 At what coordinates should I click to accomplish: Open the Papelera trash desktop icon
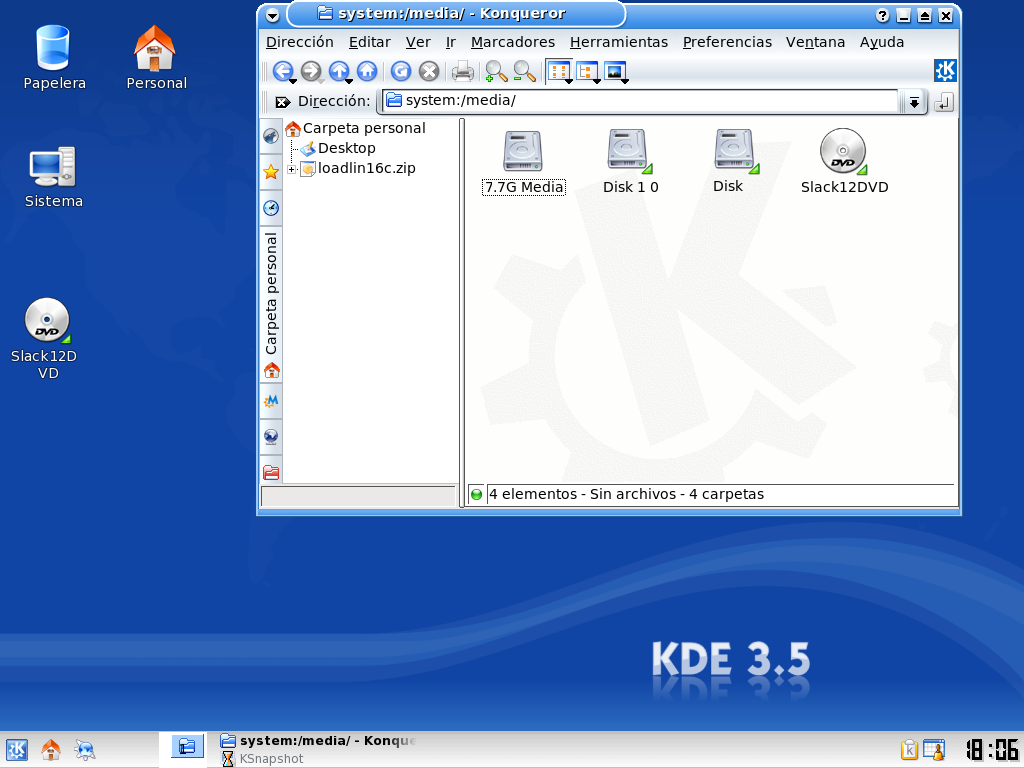54,57
